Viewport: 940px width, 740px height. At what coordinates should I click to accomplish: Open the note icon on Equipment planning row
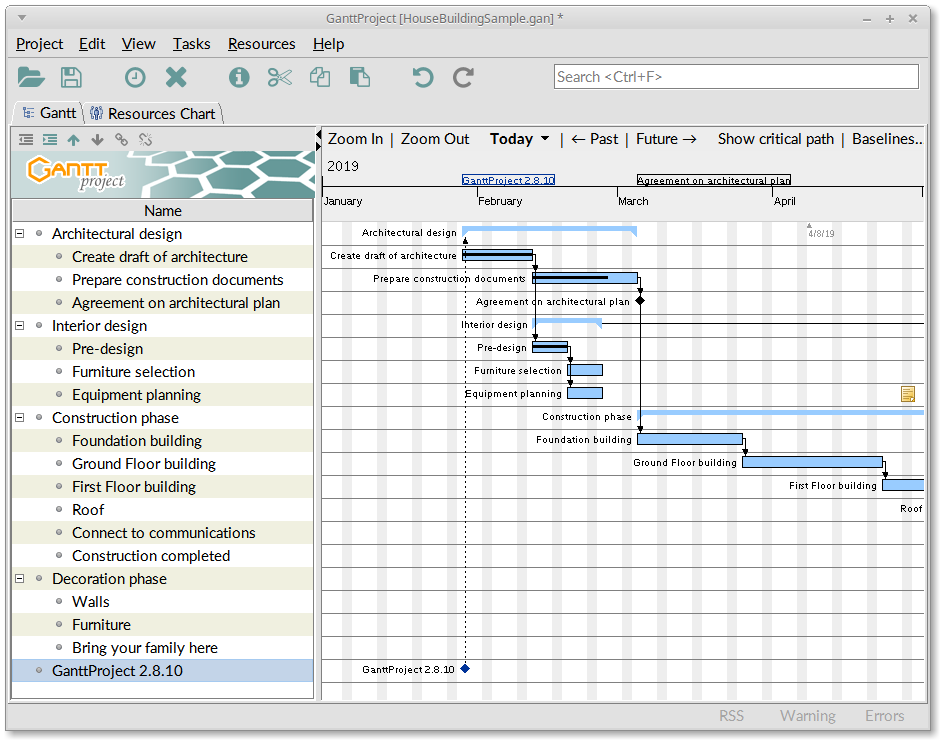tap(908, 394)
